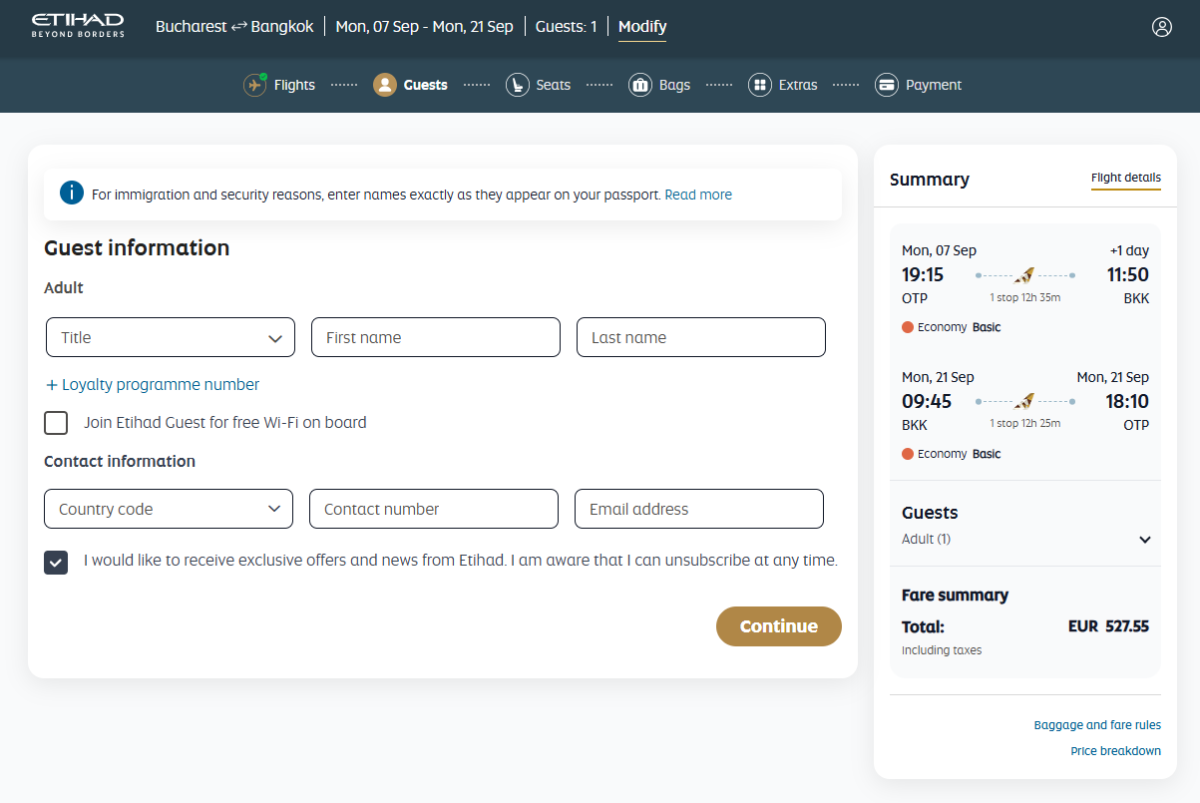Click the Extras step grid icon

[x=760, y=85]
